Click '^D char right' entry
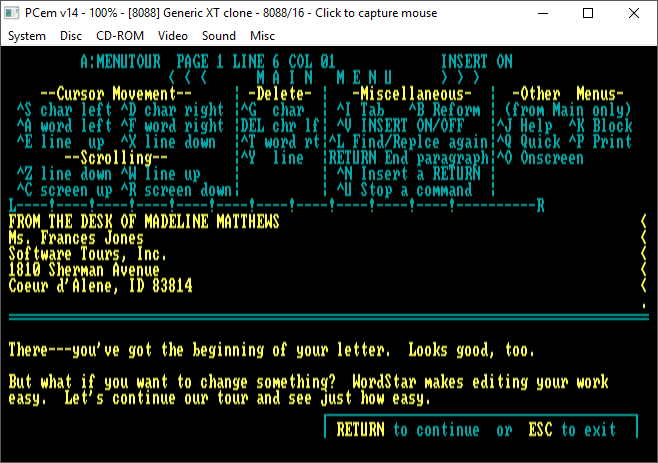The height and width of the screenshot is (463, 658). point(172,110)
